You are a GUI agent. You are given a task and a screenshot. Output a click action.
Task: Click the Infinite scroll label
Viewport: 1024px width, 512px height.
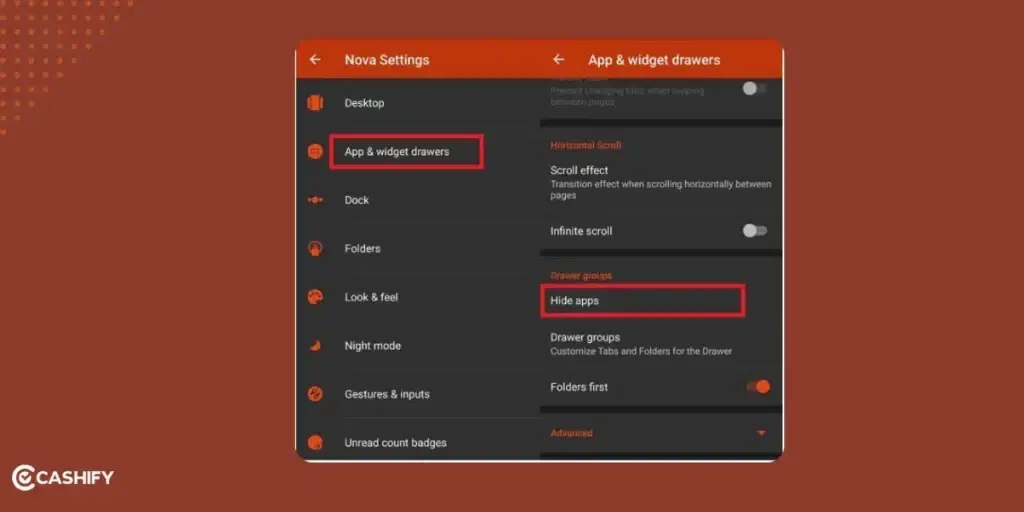[581, 231]
